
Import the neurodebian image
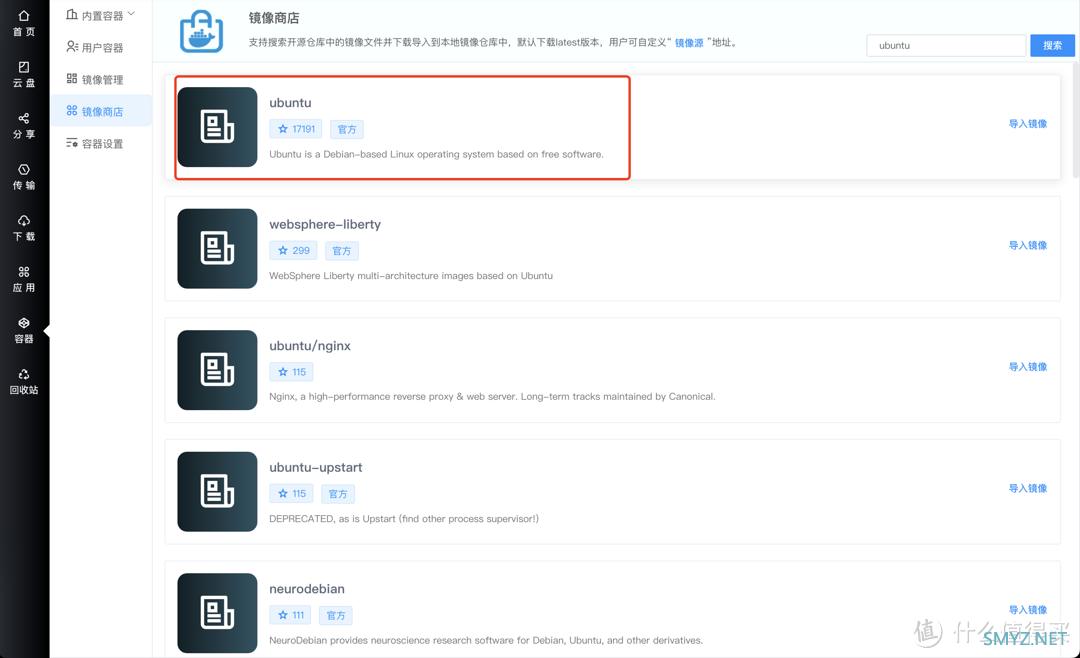(1028, 610)
